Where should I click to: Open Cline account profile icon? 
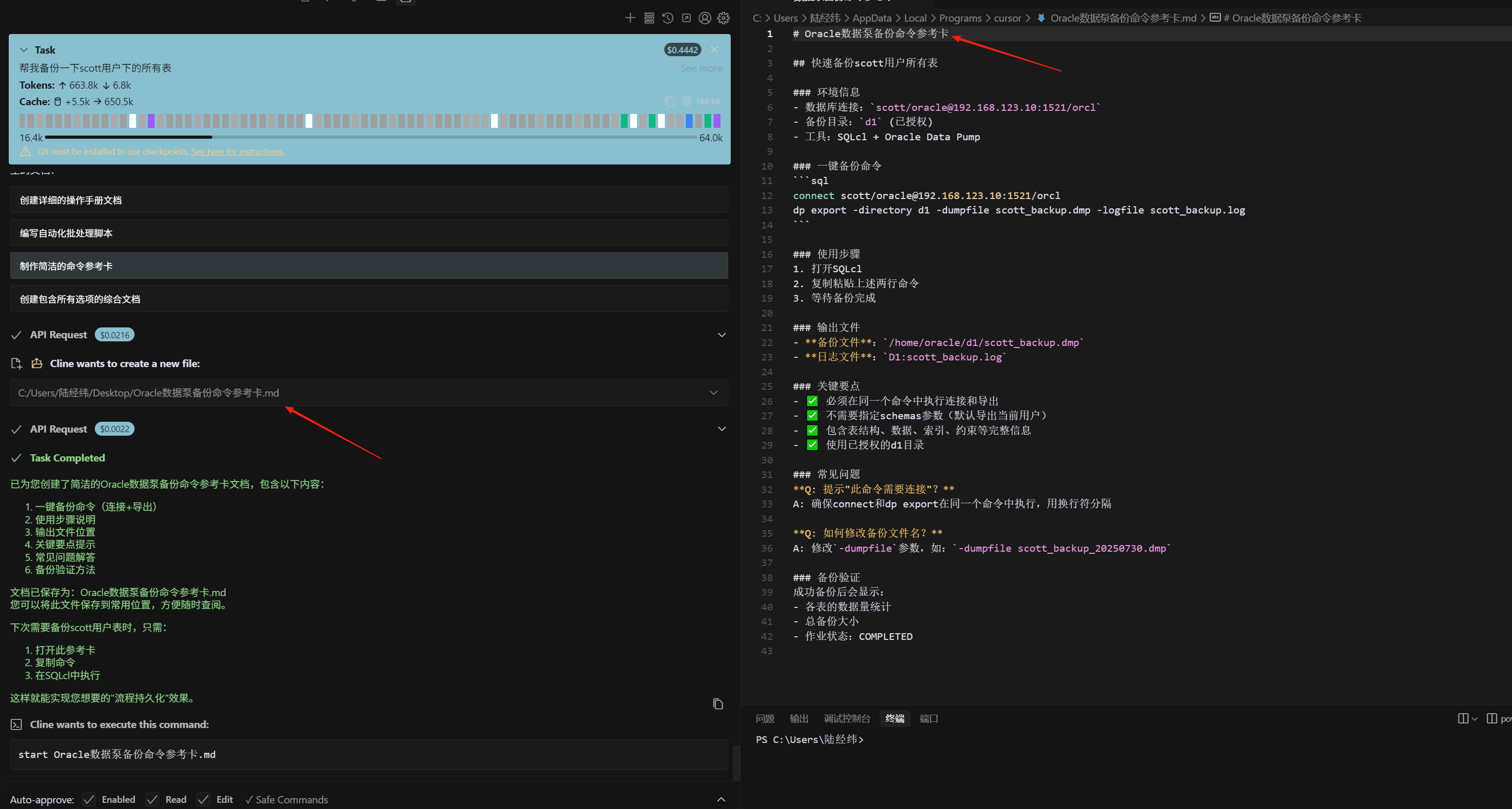705,18
